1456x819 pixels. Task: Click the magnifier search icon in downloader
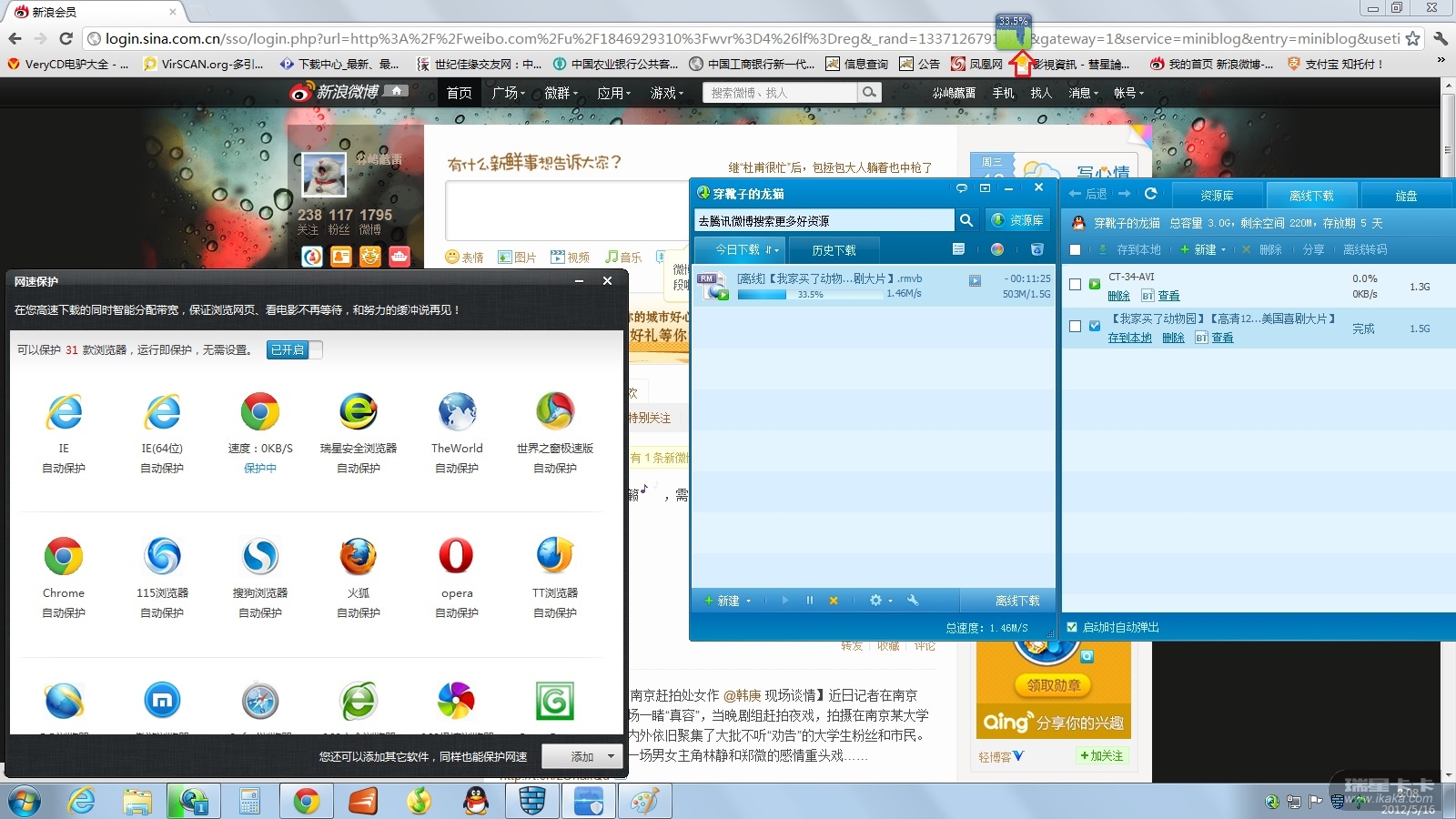click(x=966, y=220)
